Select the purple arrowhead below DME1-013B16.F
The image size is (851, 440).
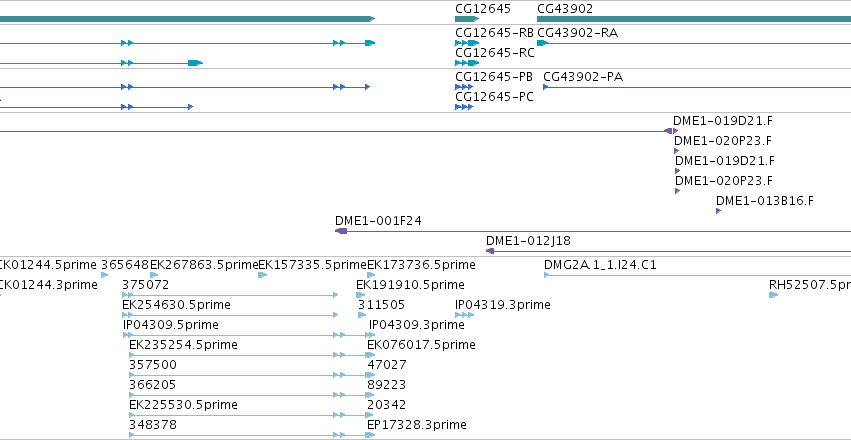click(x=719, y=211)
